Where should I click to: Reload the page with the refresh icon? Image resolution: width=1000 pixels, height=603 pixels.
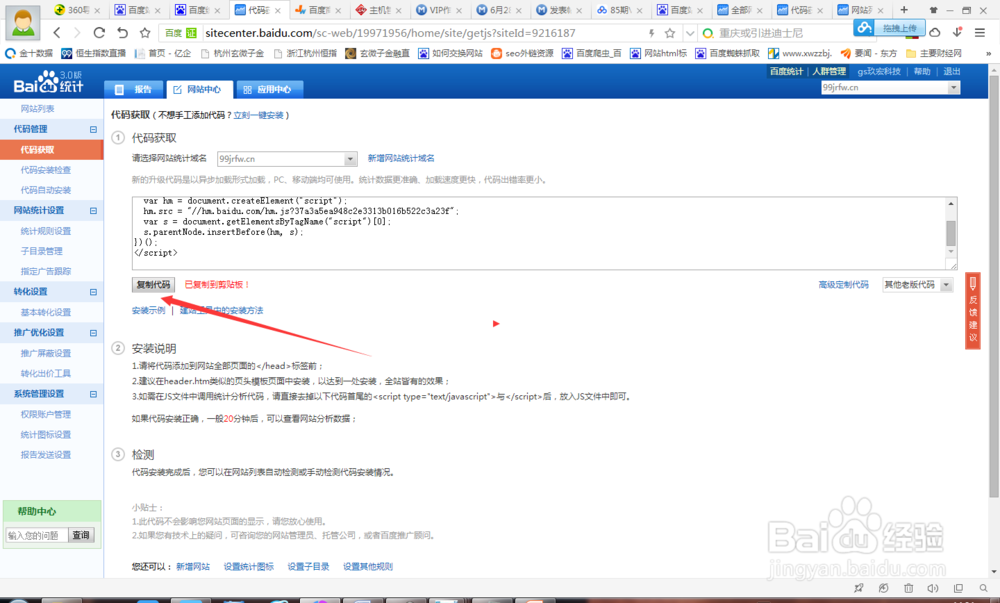(x=99, y=33)
